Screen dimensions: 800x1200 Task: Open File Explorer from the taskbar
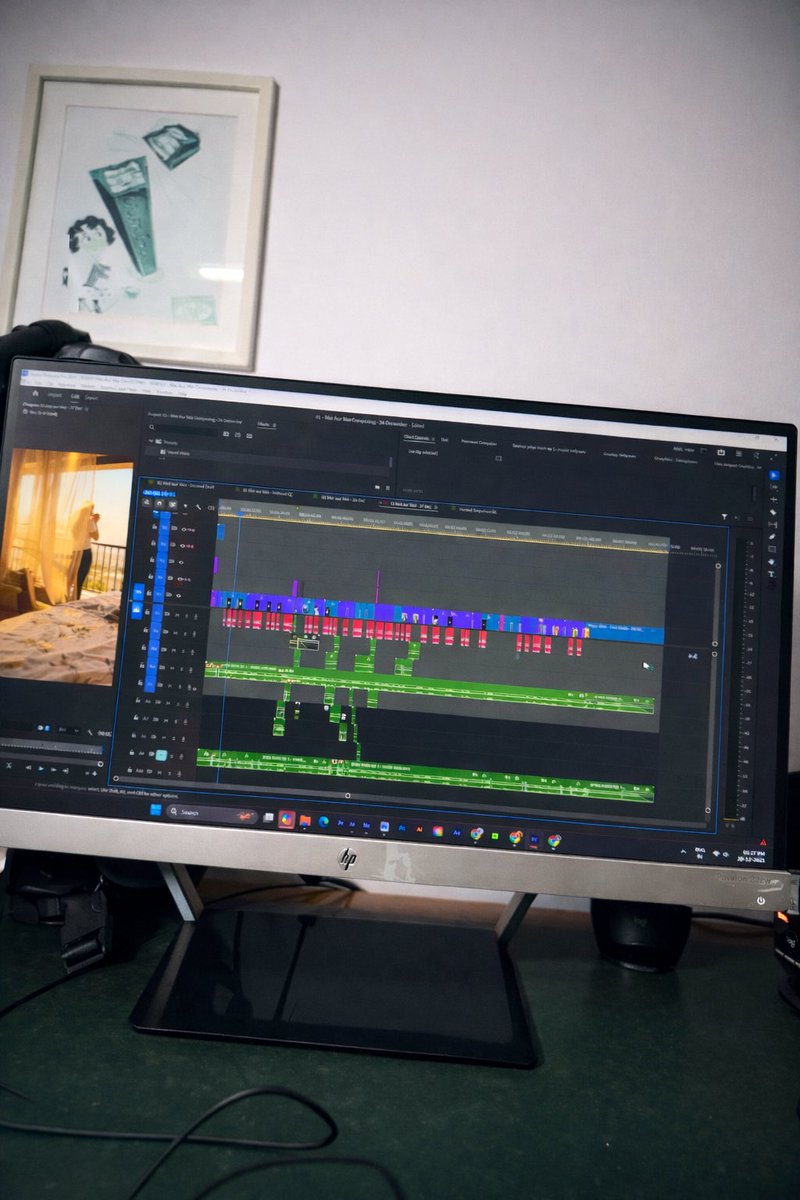pos(305,821)
